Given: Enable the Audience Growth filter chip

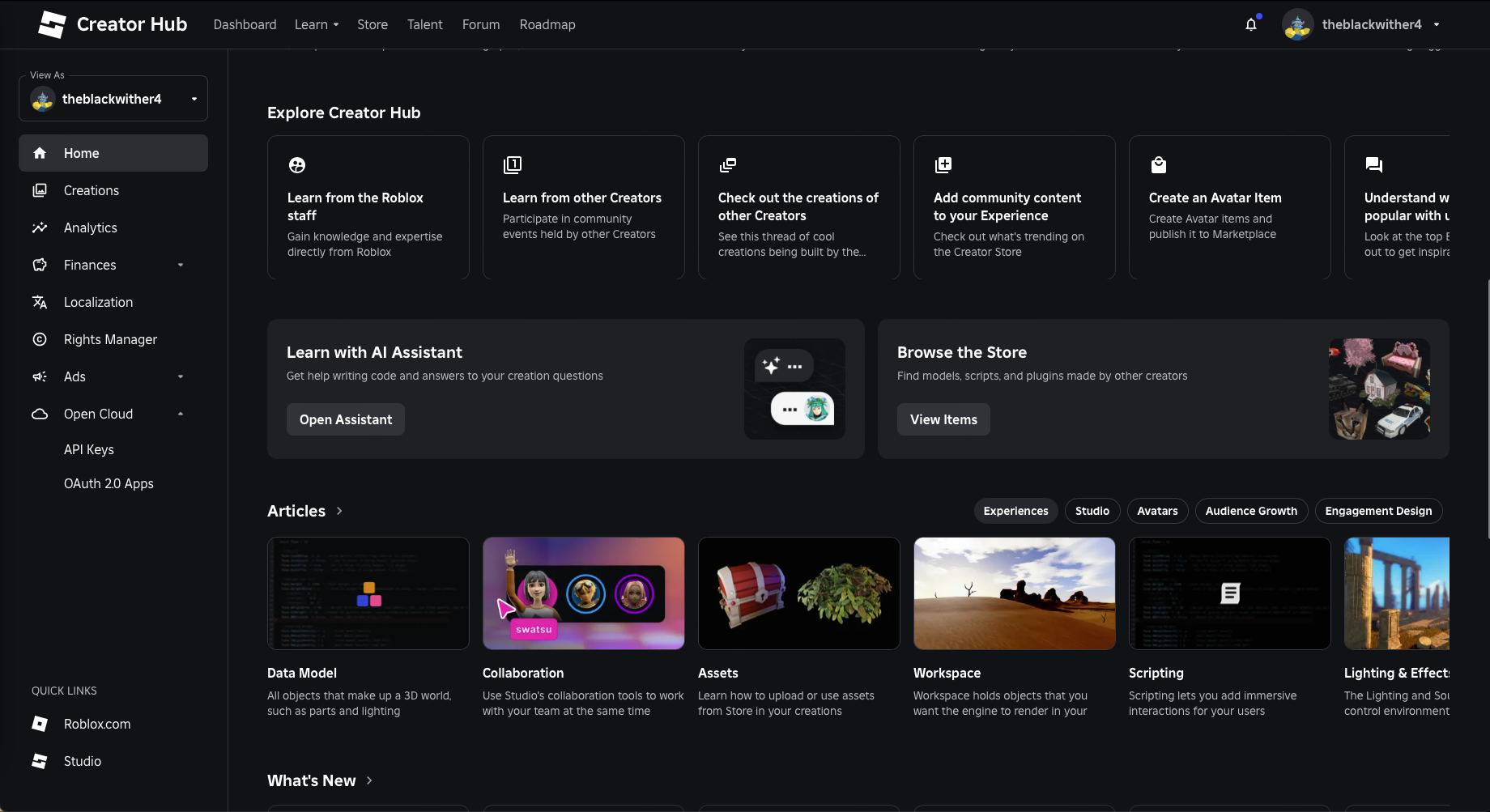Looking at the screenshot, I should pyautogui.click(x=1250, y=511).
